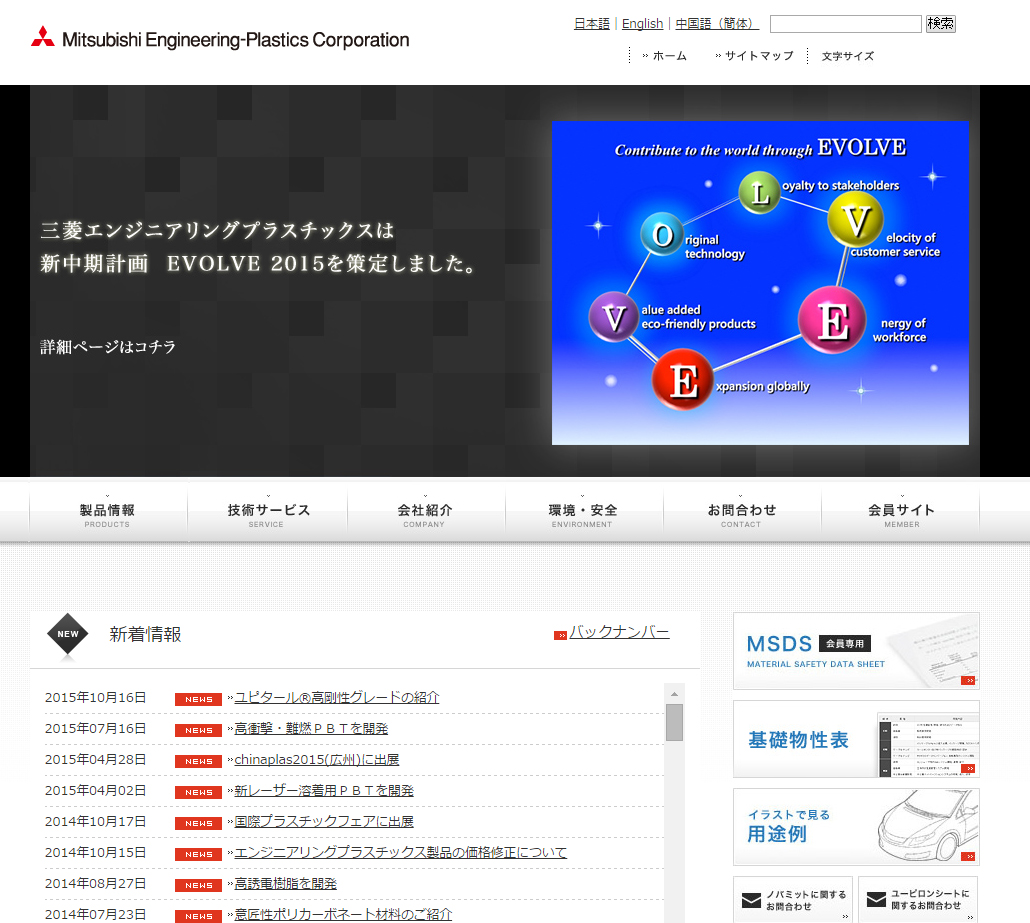Click NEWS badge for 2014年10月15日 entry

point(198,854)
